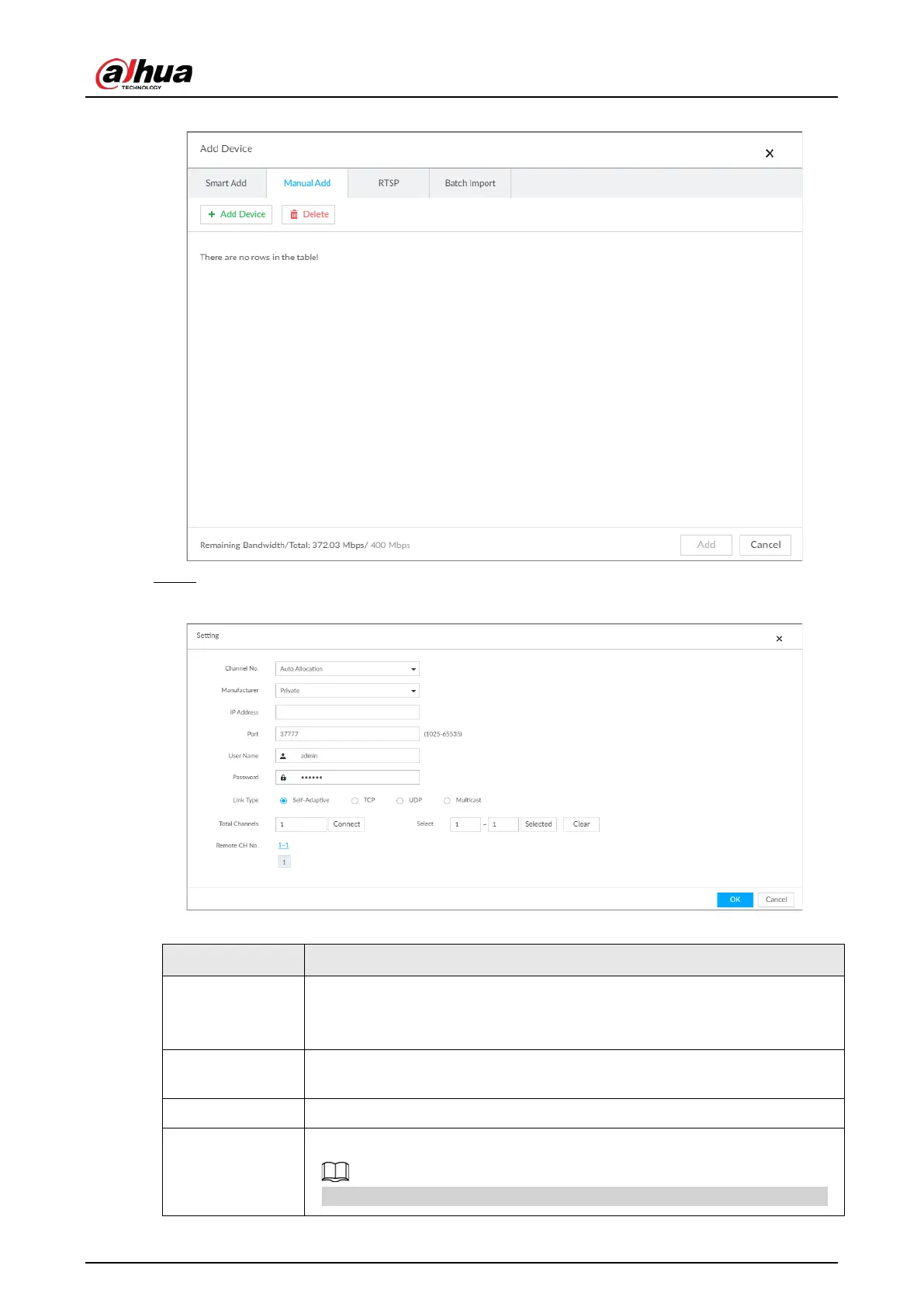
Task: Select remote channel number 1 box
Action: tap(284, 862)
